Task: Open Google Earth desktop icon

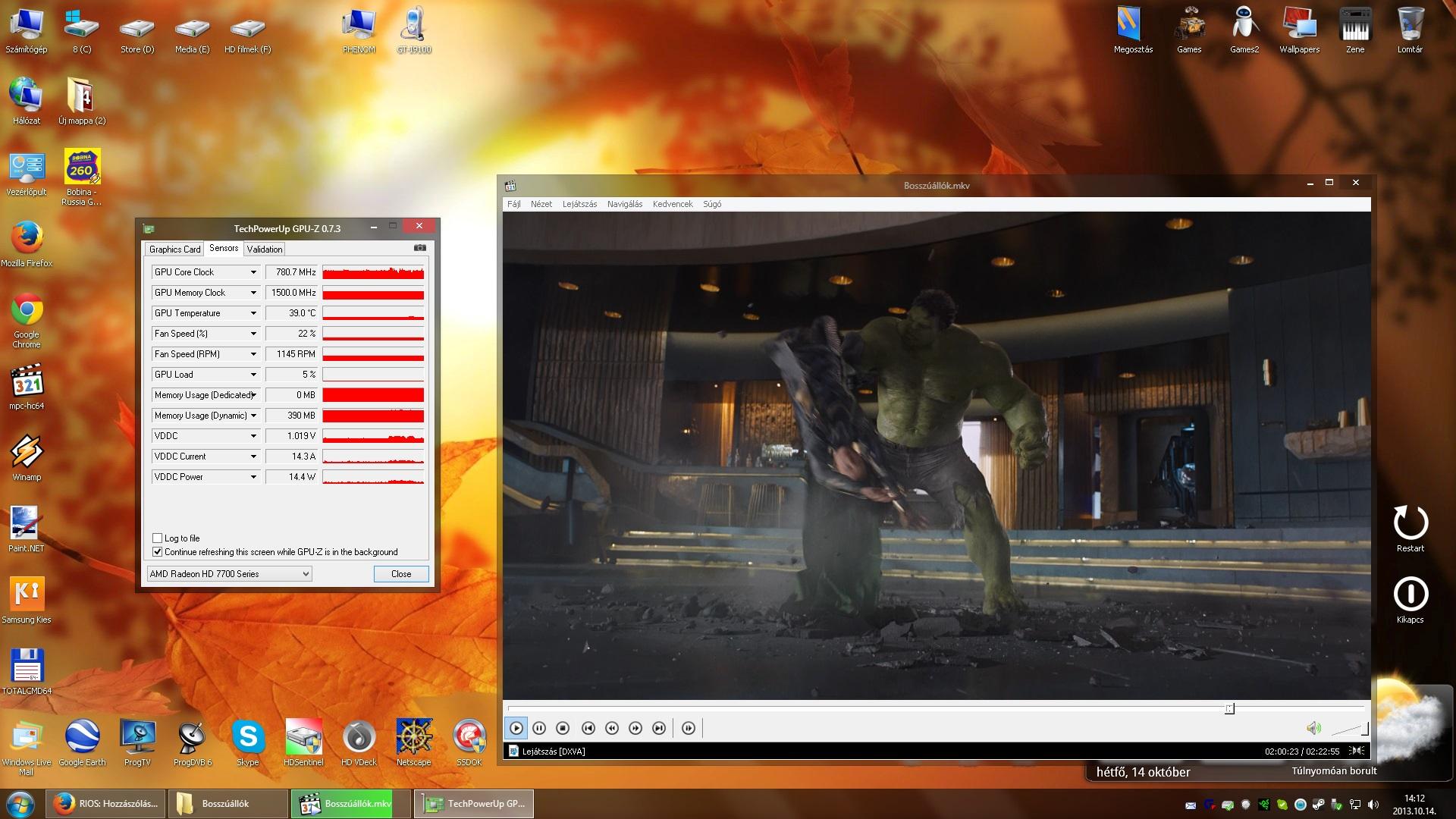Action: pos(82,742)
